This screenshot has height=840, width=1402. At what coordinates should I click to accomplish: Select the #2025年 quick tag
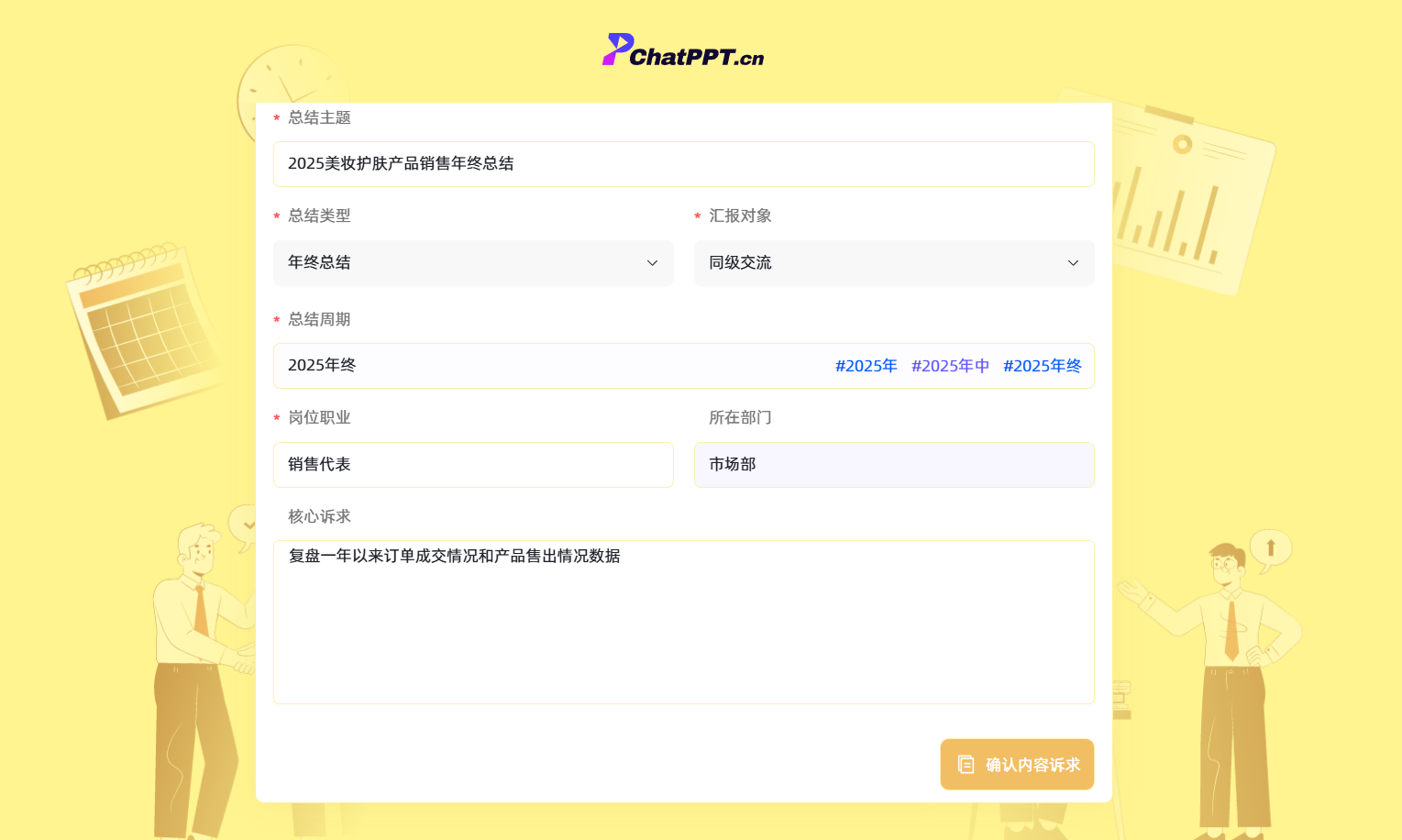coord(866,366)
